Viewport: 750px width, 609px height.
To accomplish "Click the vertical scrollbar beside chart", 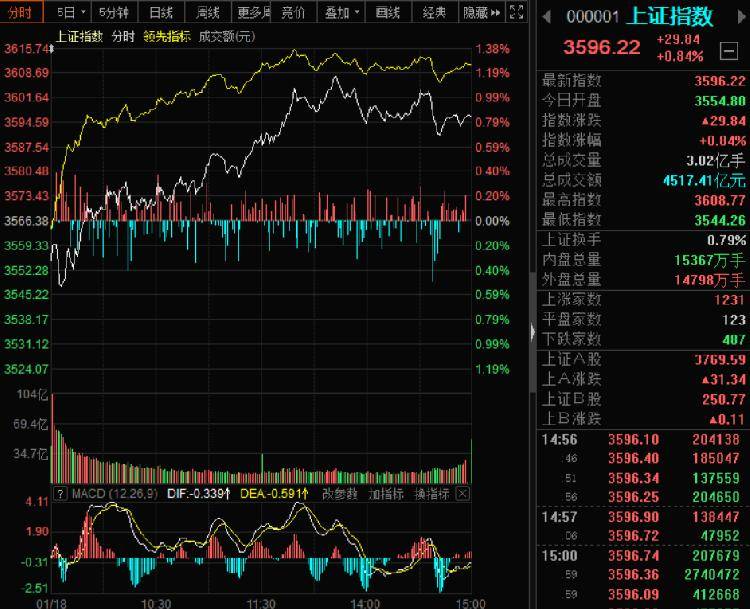I will (x=532, y=306).
